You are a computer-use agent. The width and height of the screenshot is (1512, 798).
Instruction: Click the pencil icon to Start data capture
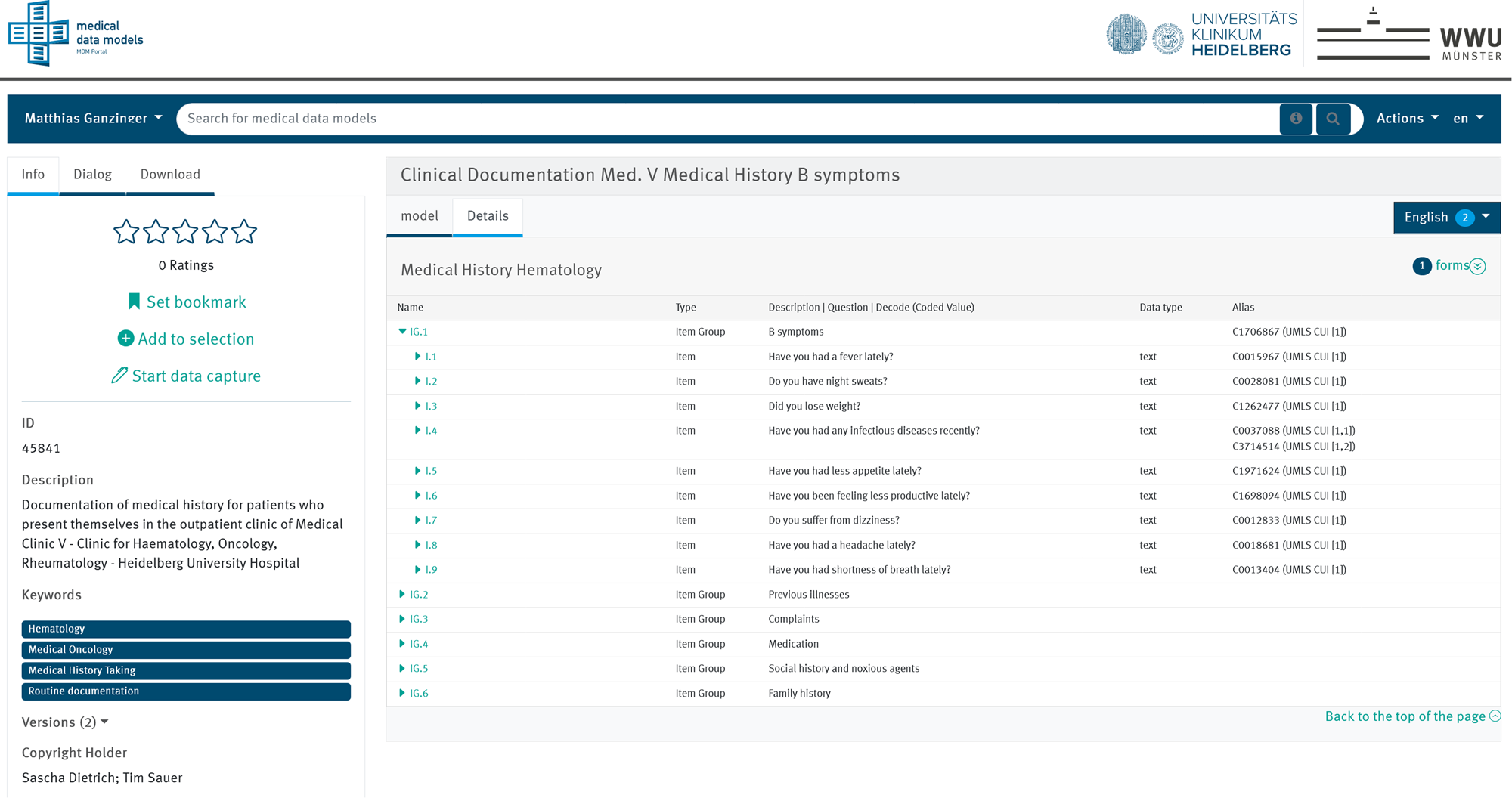[x=120, y=375]
